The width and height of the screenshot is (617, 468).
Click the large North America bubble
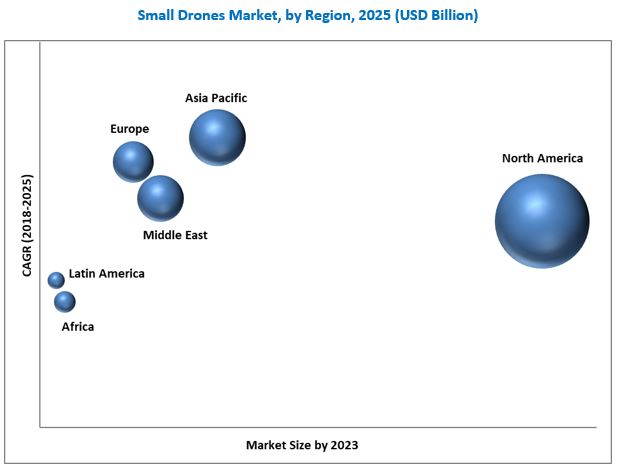[x=542, y=221]
